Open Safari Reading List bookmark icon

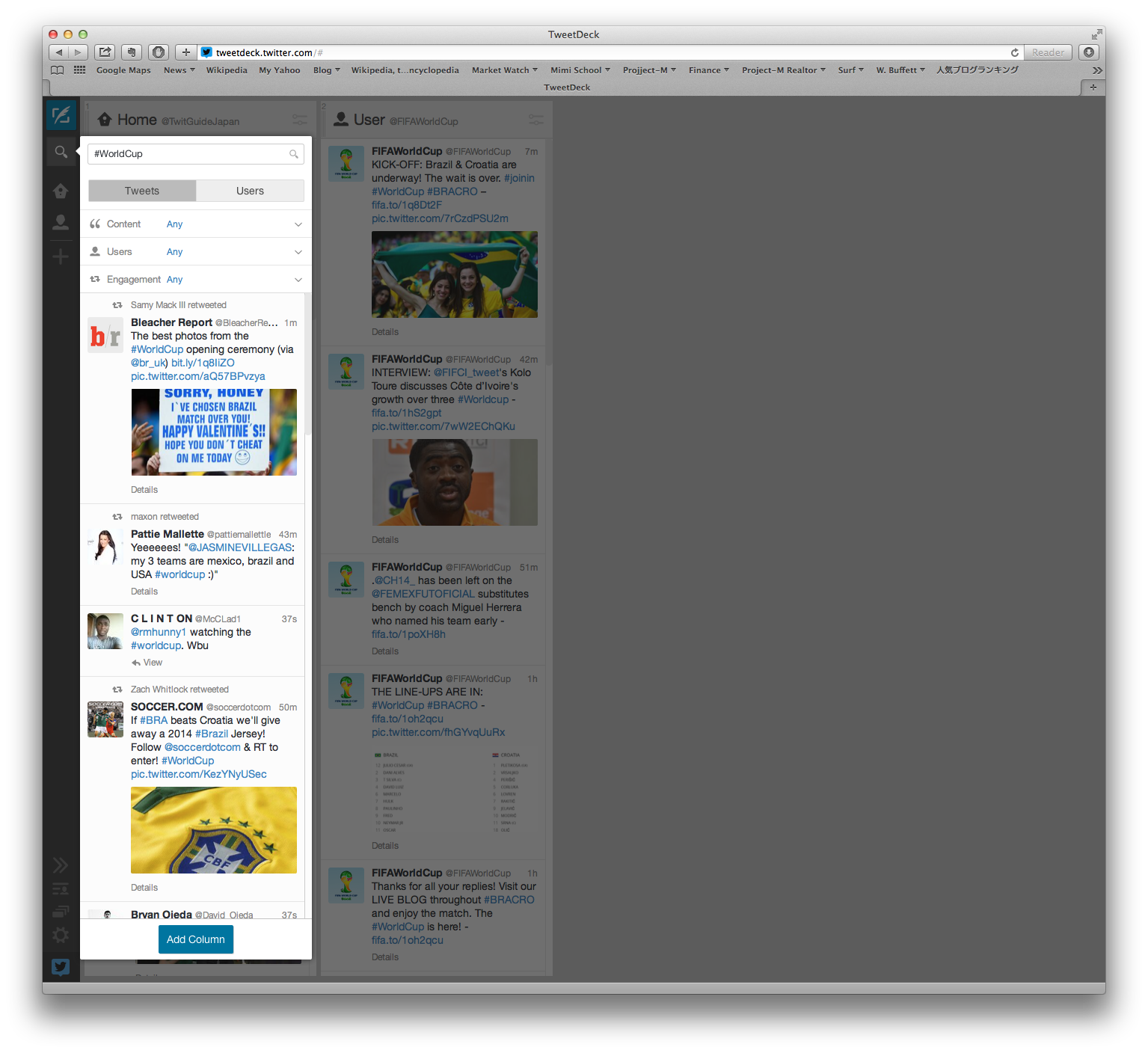58,70
